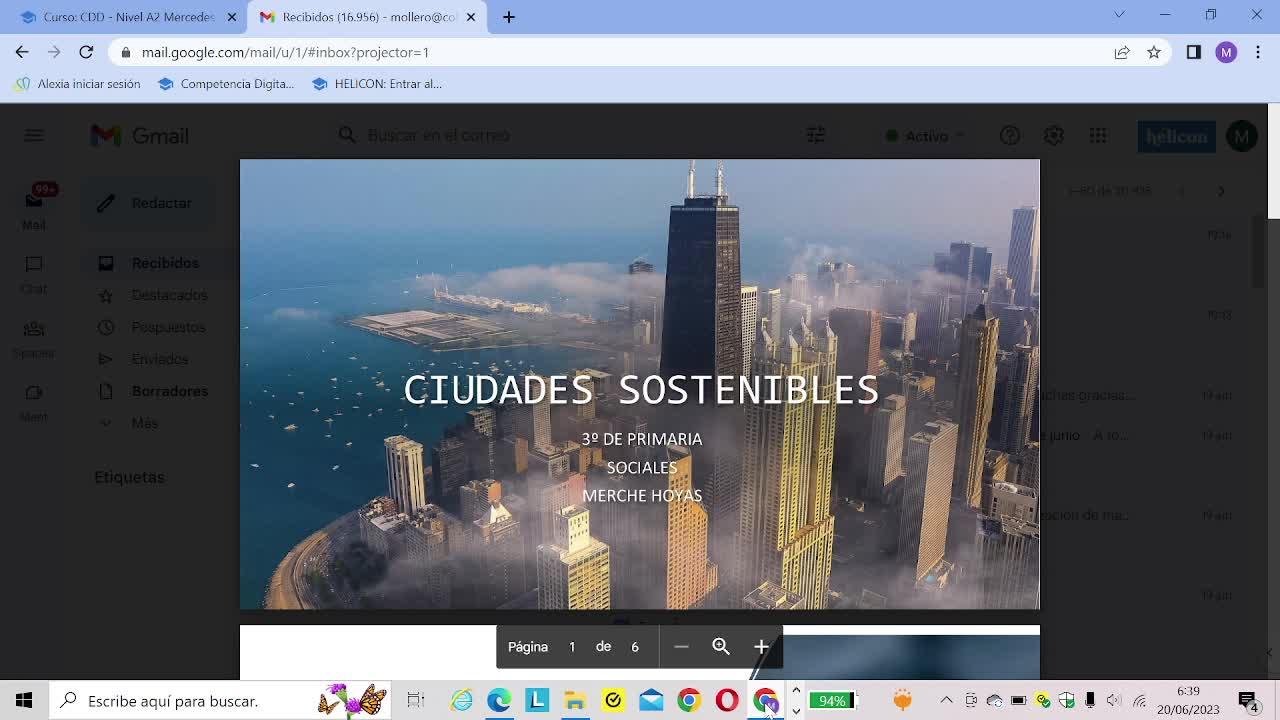Zoom out with the minus button
The image size is (1280, 720).
(681, 647)
